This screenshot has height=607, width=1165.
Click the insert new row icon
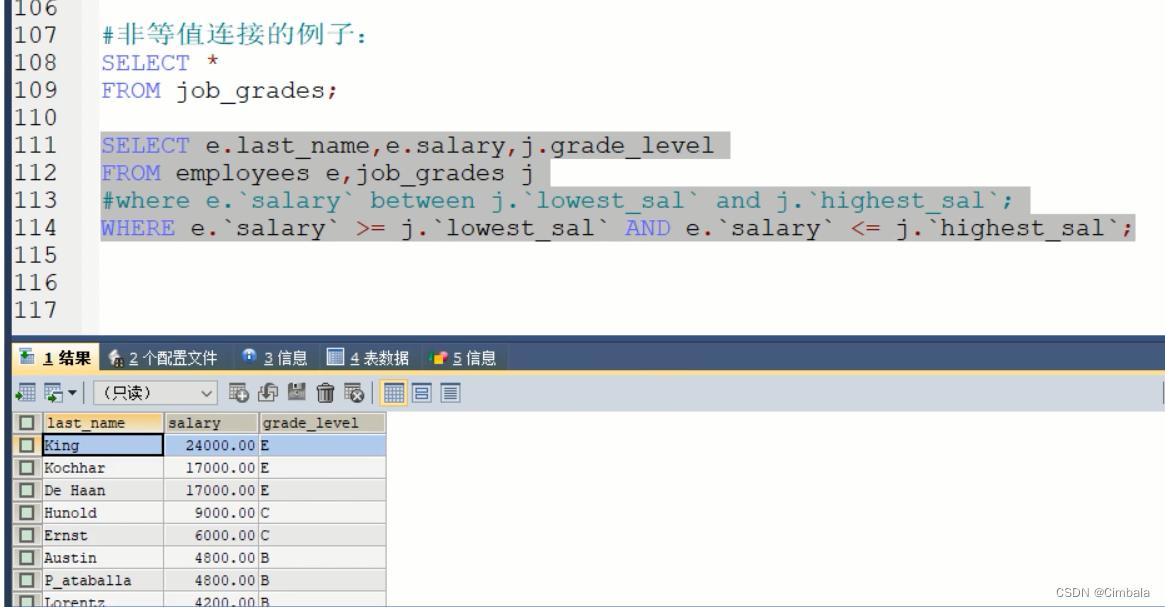[x=238, y=392]
